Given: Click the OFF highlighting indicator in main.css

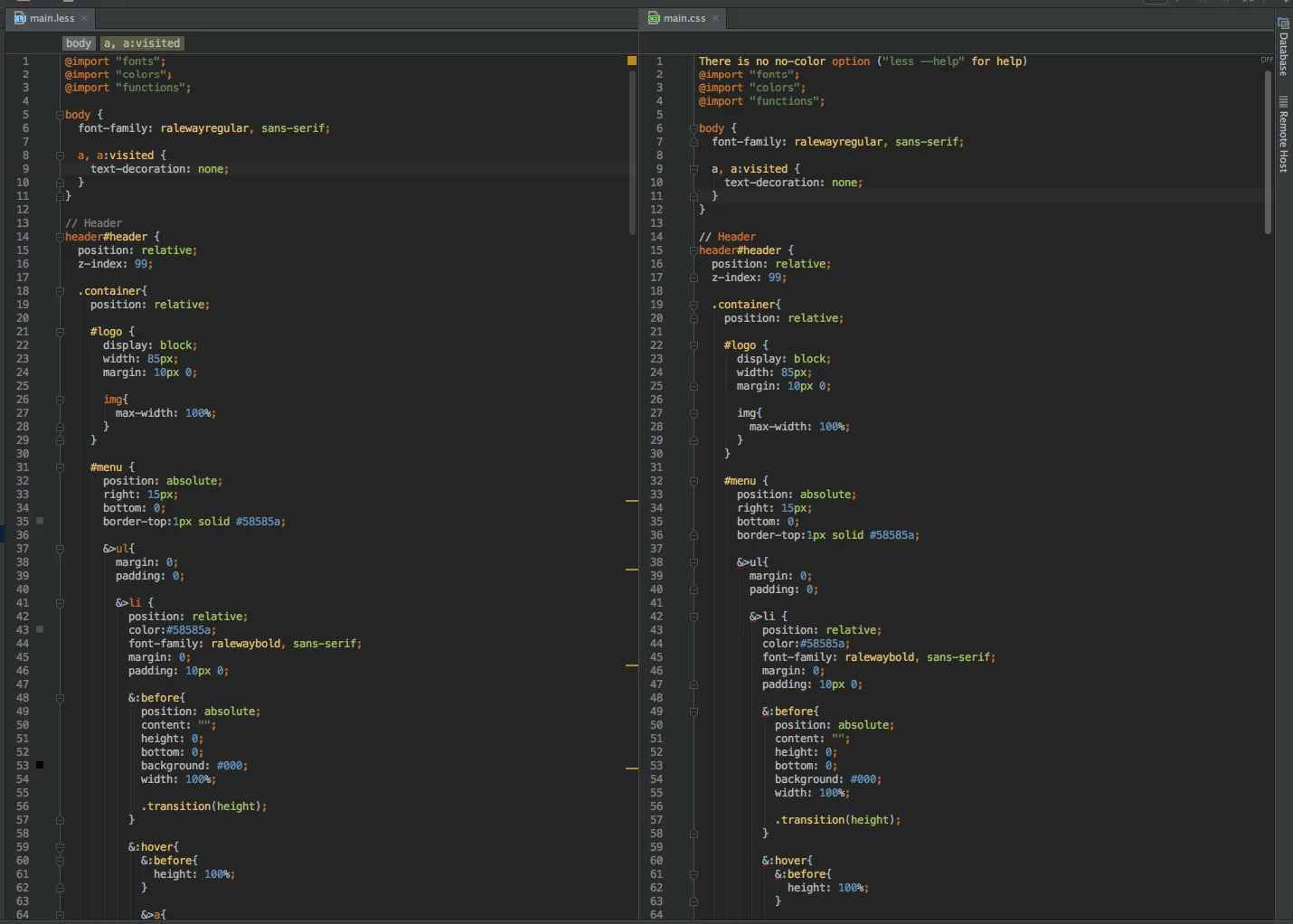Looking at the screenshot, I should click(1267, 60).
